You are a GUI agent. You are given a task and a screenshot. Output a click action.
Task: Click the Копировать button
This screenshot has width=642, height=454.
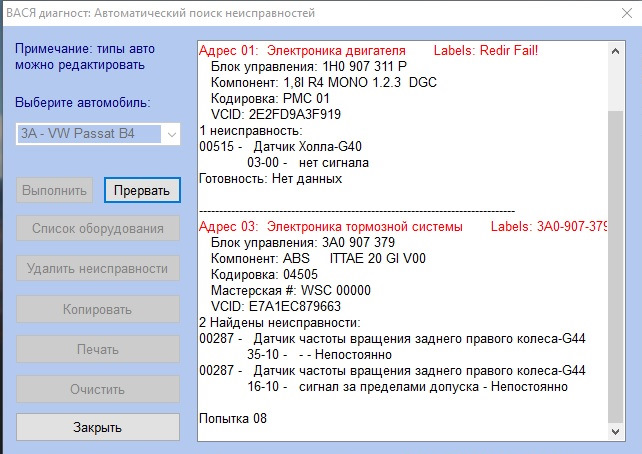click(98, 309)
